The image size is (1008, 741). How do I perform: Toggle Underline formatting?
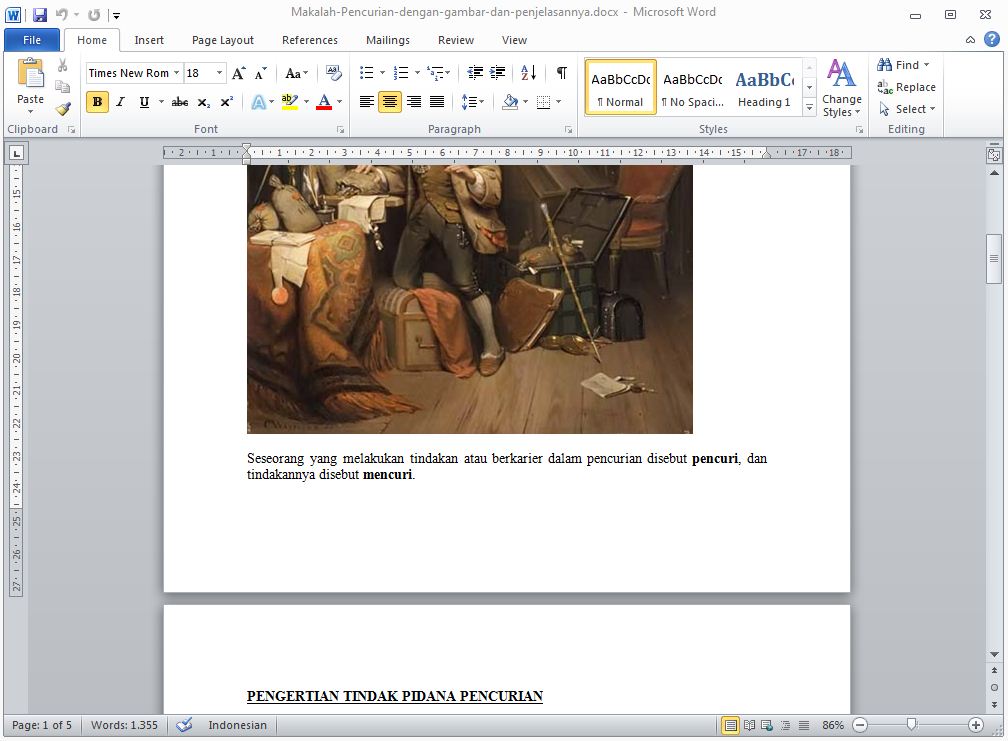(144, 102)
